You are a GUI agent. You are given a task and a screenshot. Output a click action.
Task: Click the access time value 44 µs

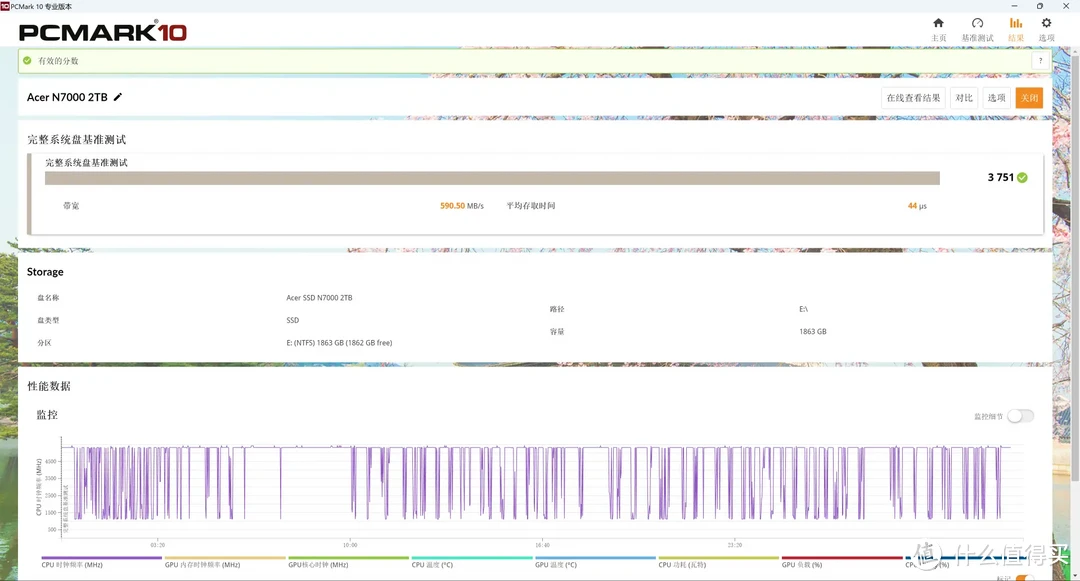[x=917, y=206]
